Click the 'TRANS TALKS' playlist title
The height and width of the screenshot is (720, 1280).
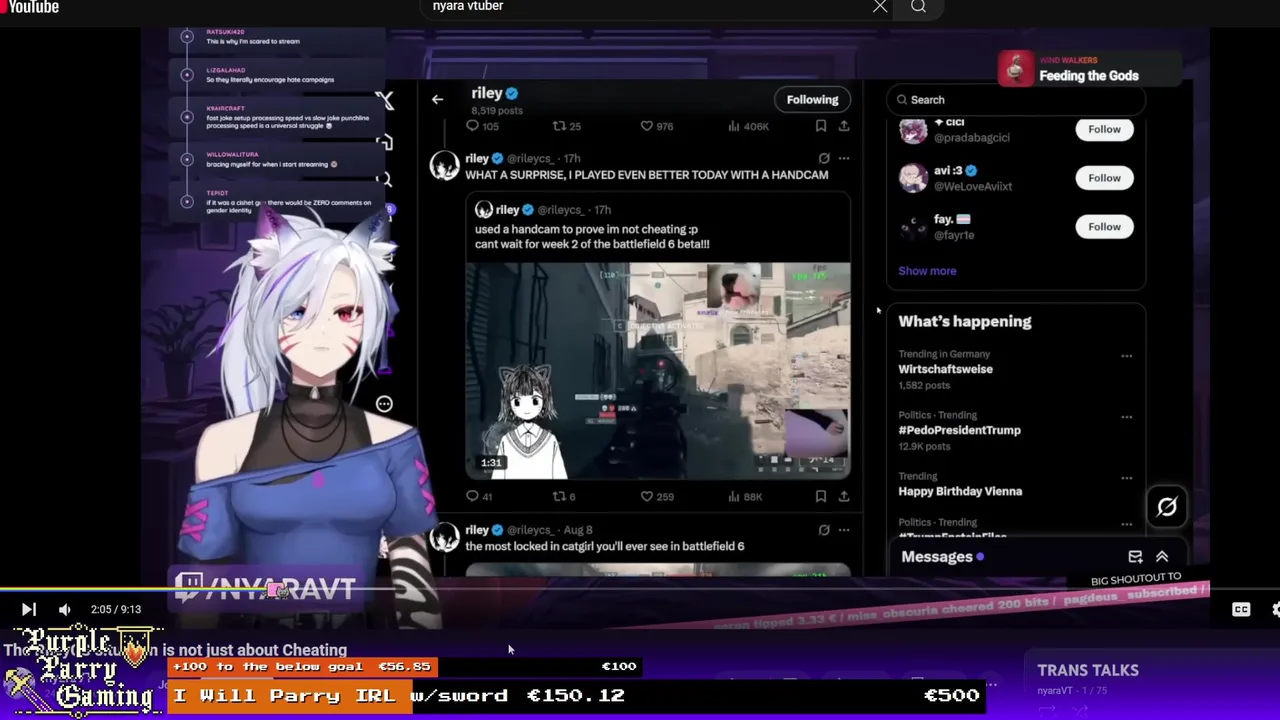tap(1088, 671)
